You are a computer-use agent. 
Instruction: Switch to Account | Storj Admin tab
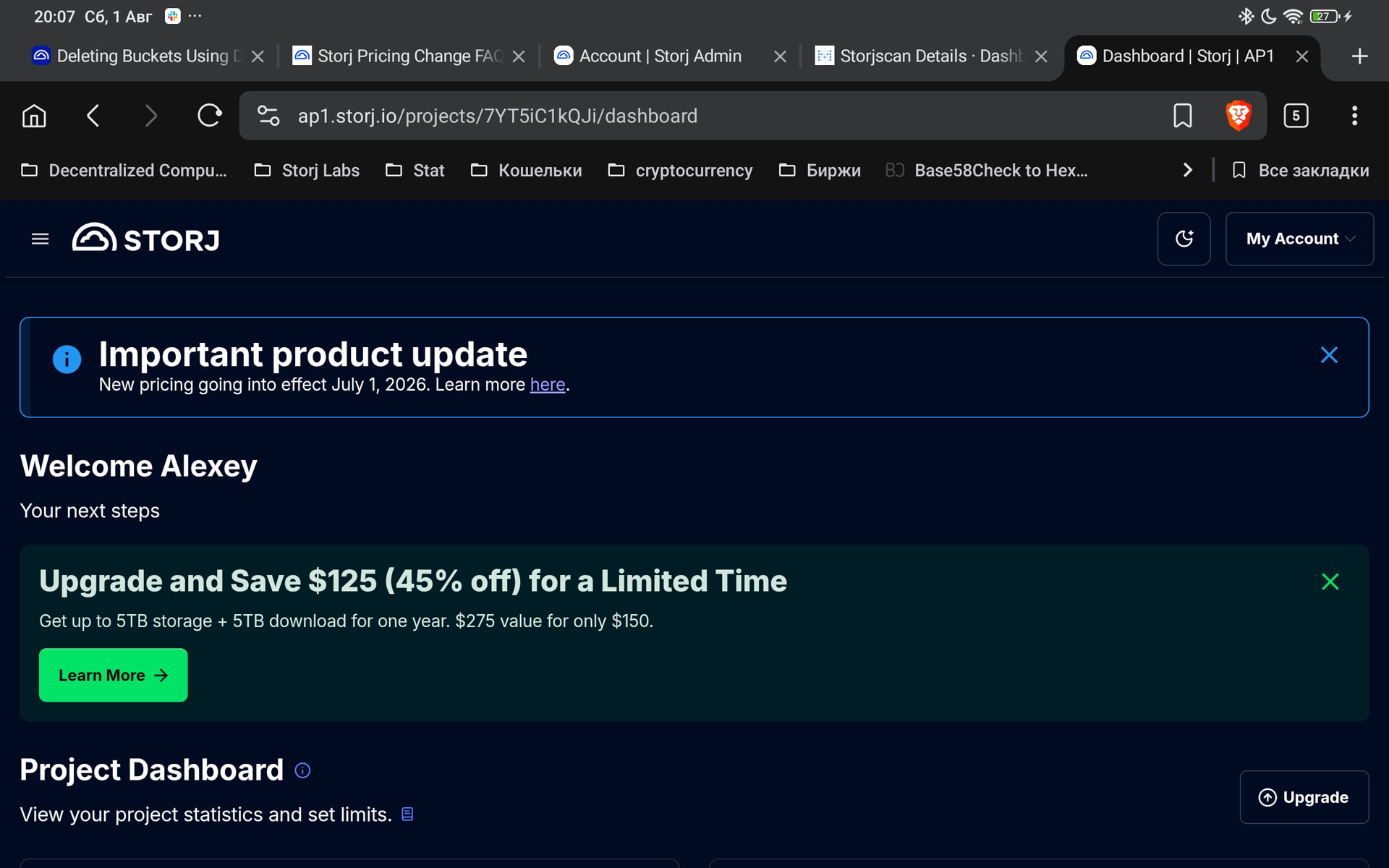point(660,56)
